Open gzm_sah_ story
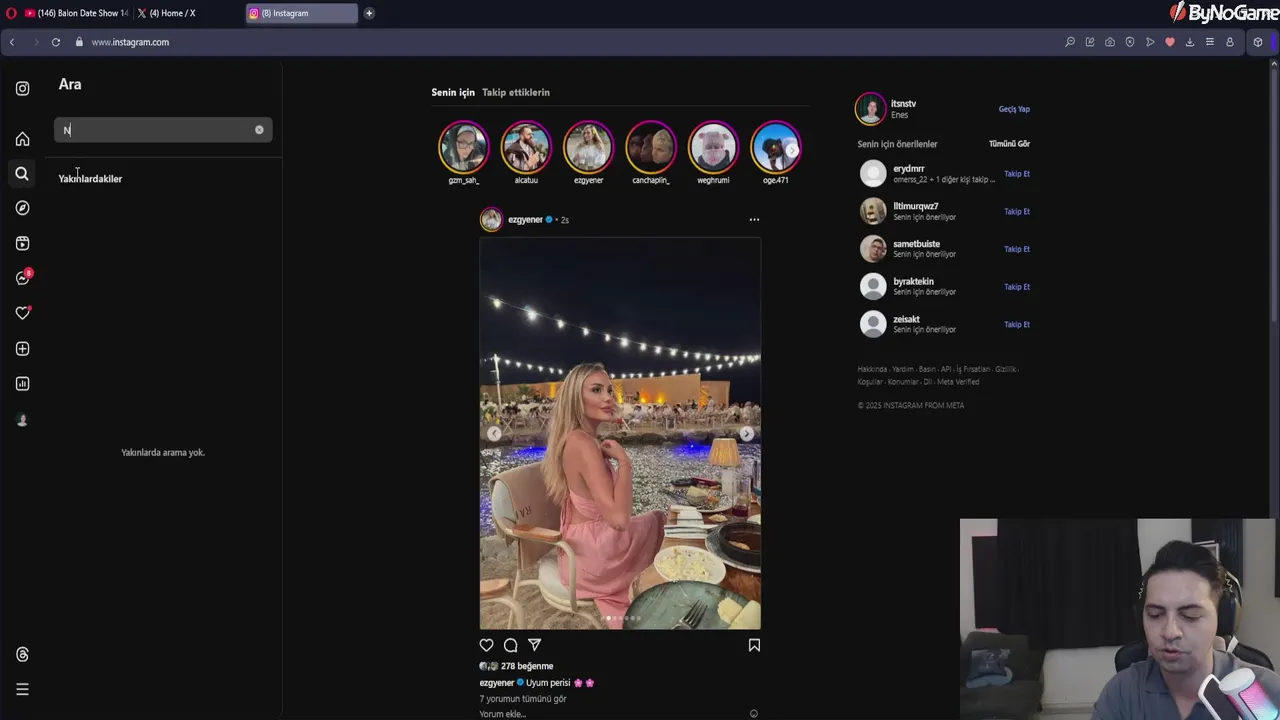 (x=463, y=147)
